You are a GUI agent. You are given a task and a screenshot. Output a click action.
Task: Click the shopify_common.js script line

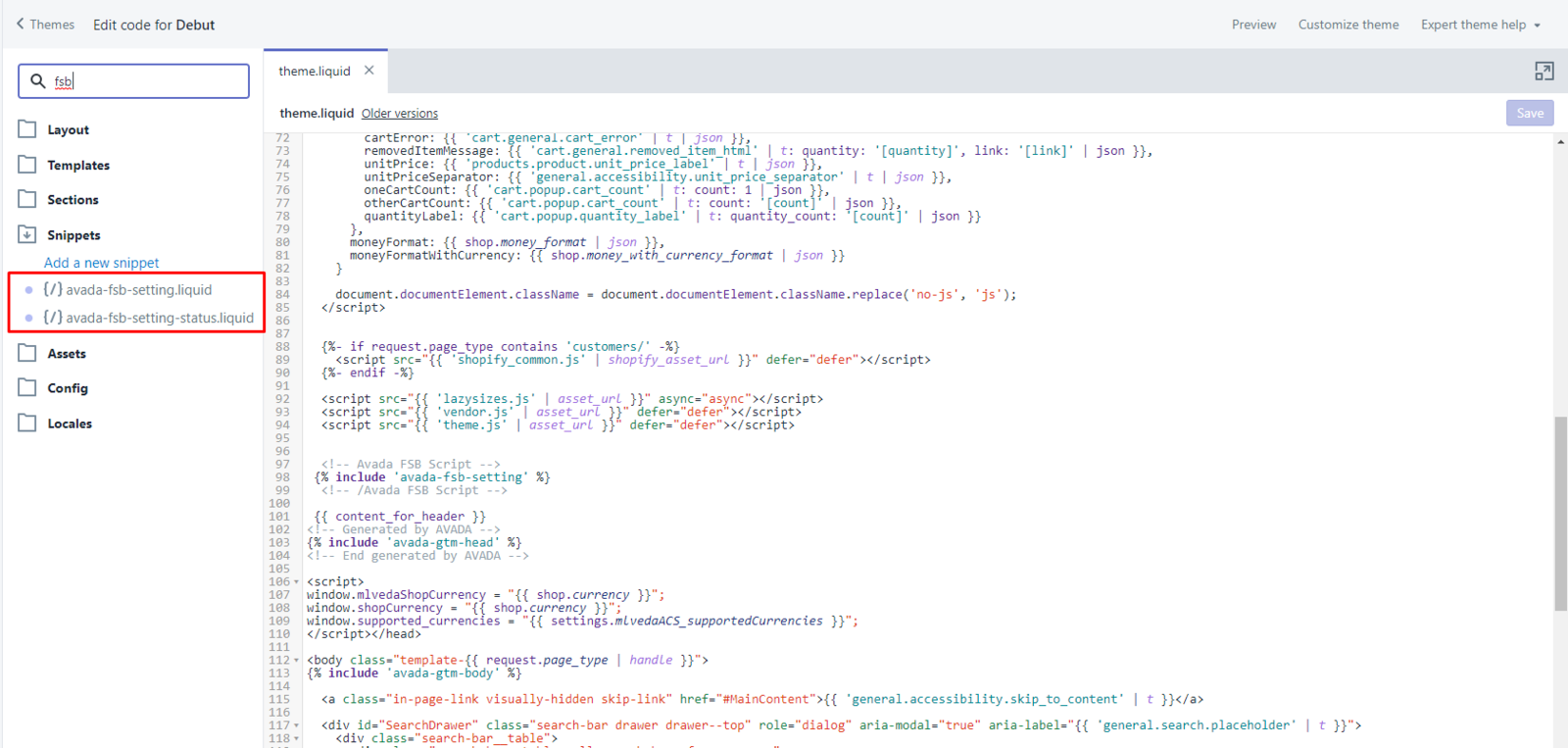[x=633, y=360]
